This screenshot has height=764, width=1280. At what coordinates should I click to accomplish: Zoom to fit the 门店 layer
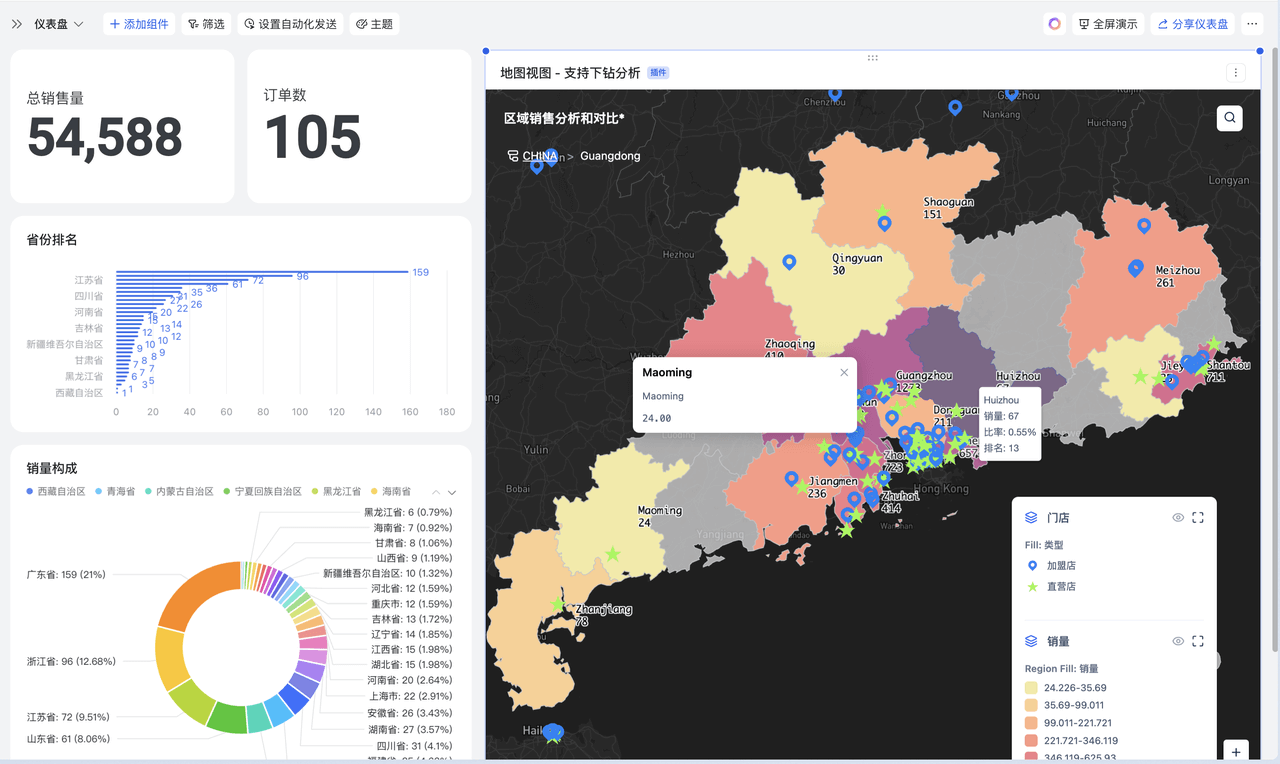(1198, 518)
